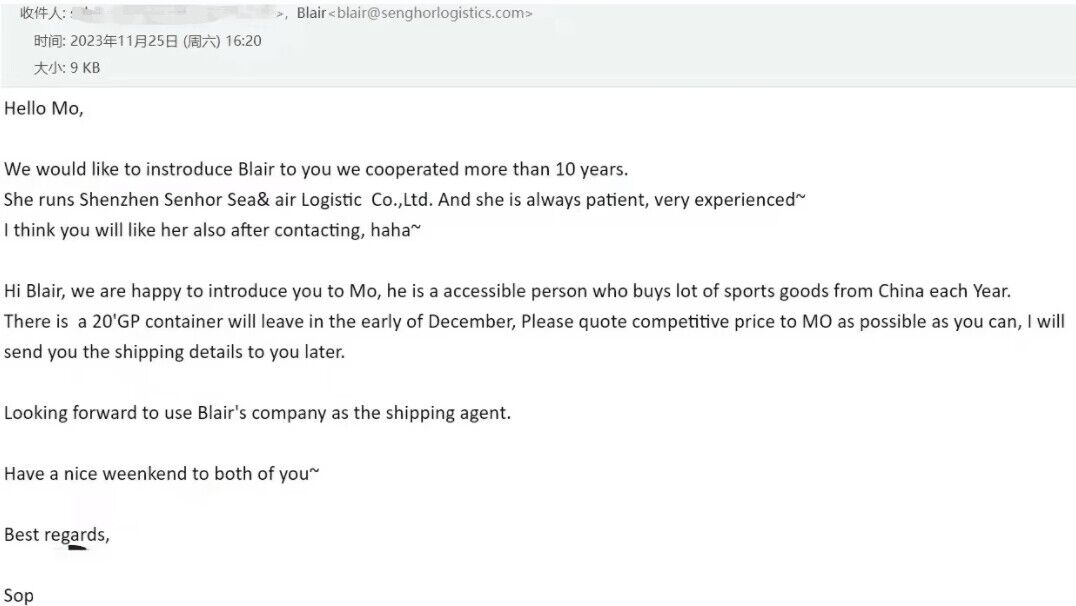The width and height of the screenshot is (1076, 606).
Task: Click the line introducing Blair, cooperated 10 years
Action: point(316,168)
